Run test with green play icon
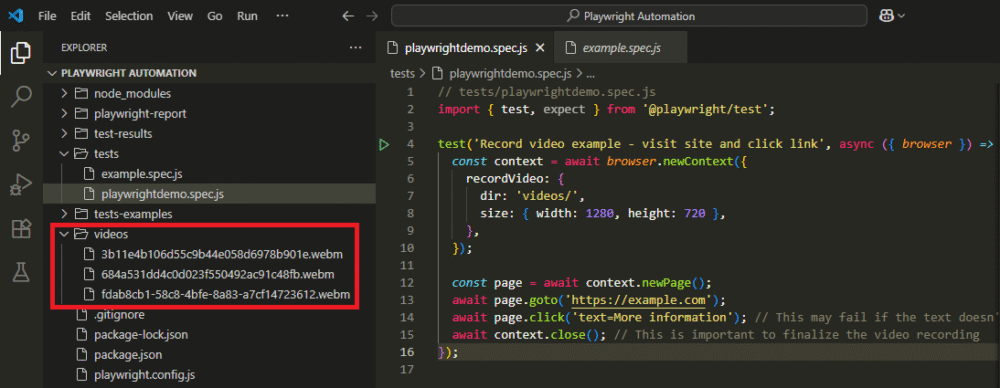 pyautogui.click(x=383, y=145)
